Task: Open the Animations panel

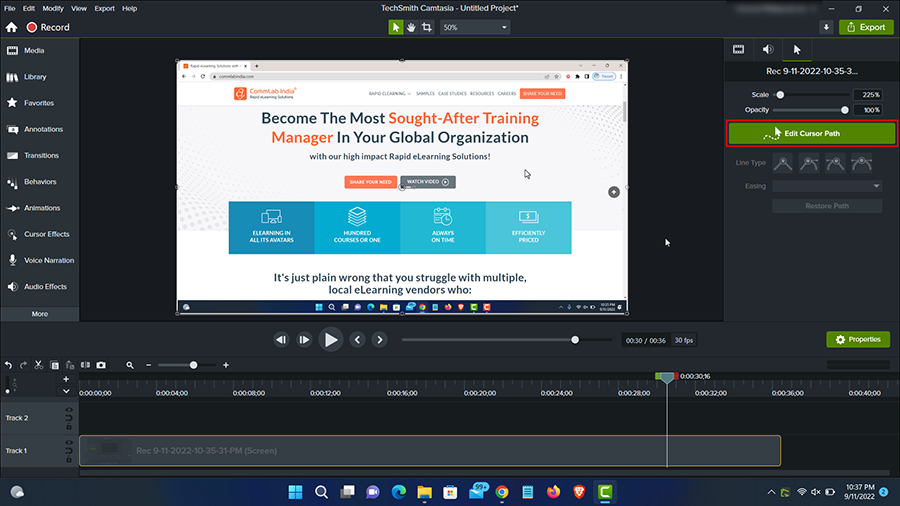Action: pos(40,208)
